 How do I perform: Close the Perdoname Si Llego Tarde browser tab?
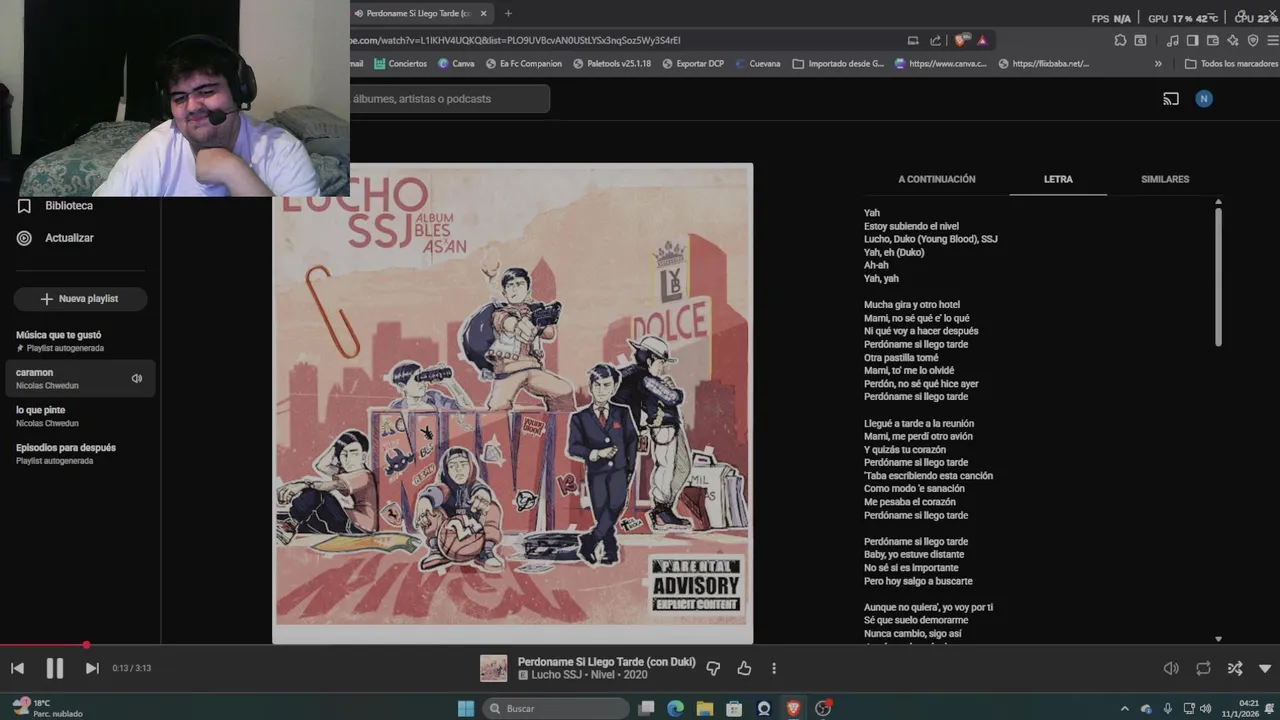coord(485,13)
